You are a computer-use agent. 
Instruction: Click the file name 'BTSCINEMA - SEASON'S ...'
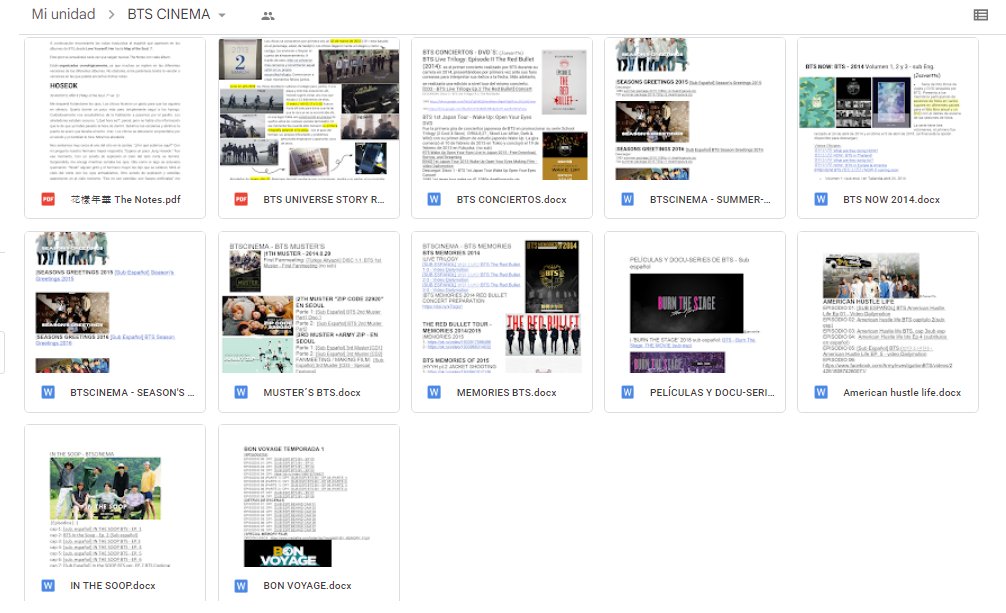pos(132,392)
